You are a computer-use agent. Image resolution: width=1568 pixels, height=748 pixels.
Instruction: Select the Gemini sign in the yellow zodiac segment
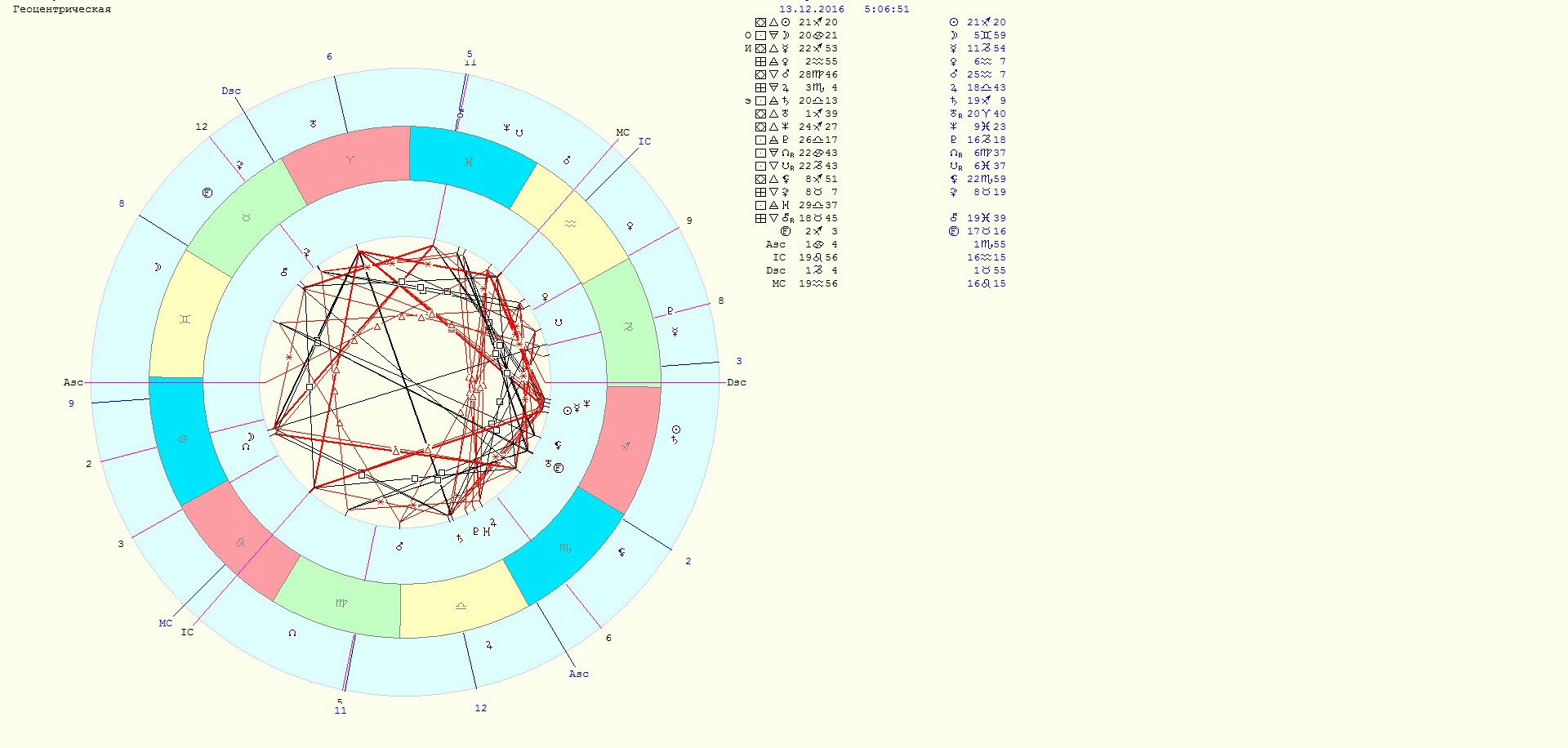(185, 319)
